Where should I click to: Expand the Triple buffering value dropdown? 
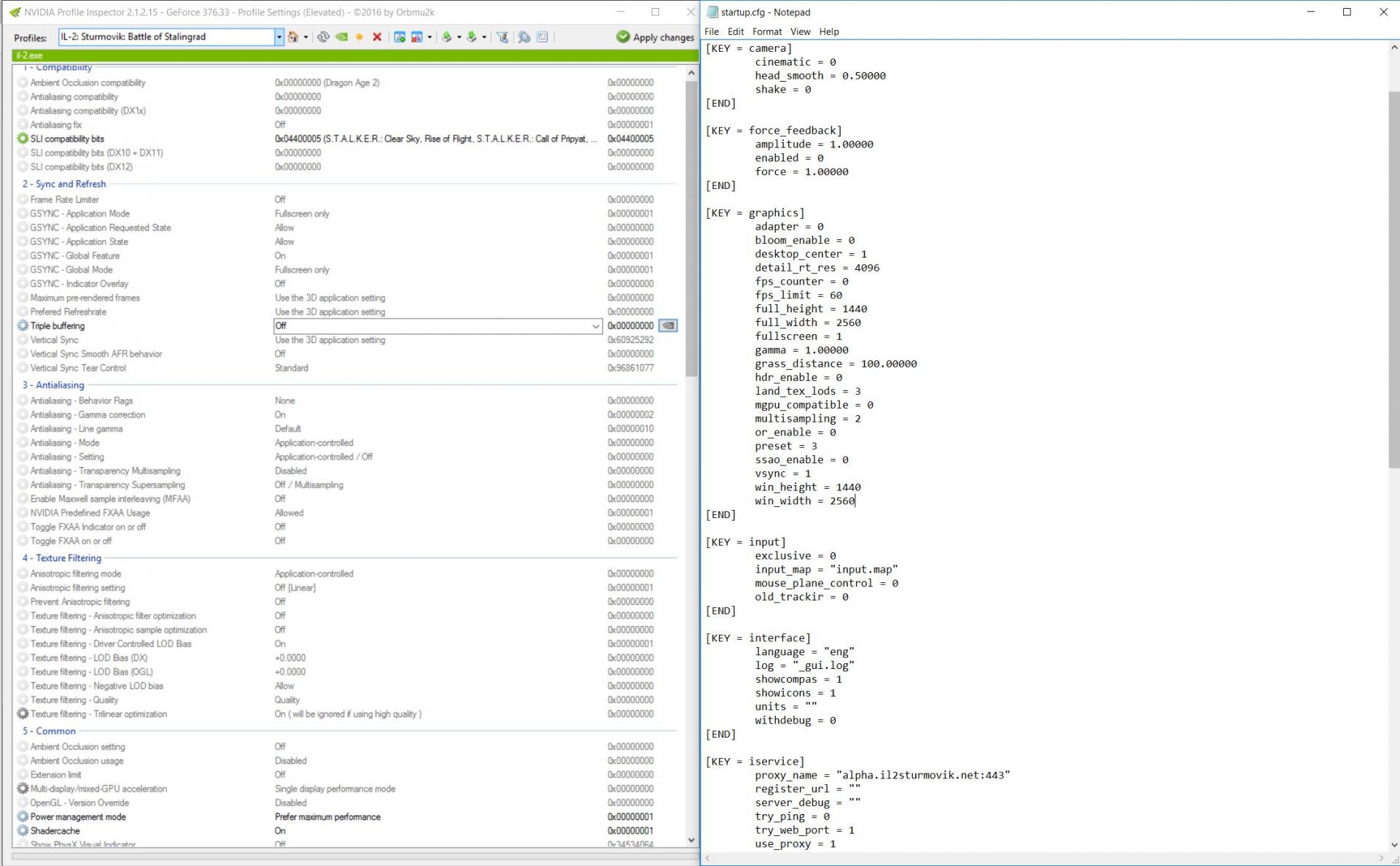click(596, 326)
